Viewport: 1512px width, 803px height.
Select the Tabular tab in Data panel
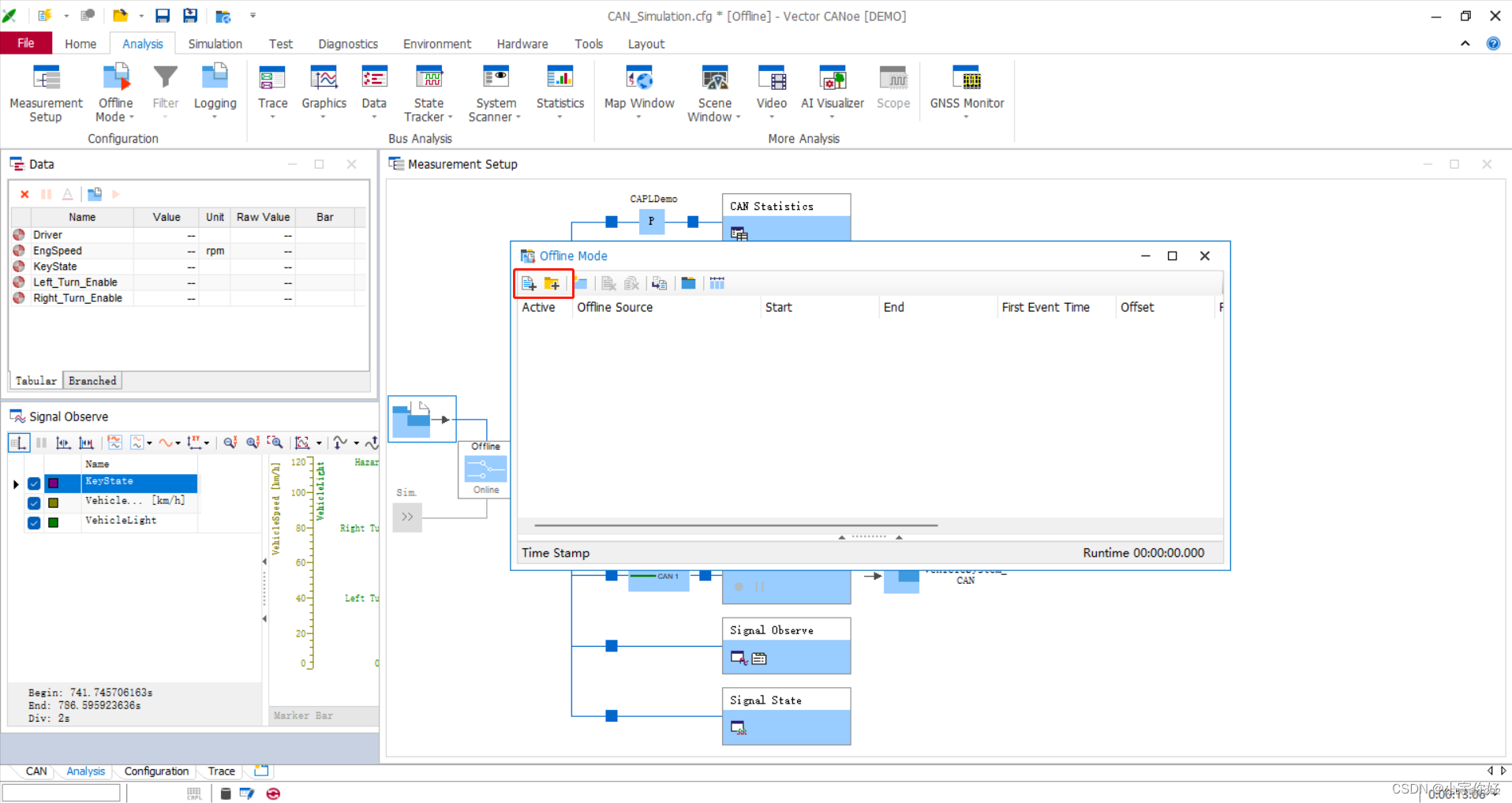pos(36,380)
